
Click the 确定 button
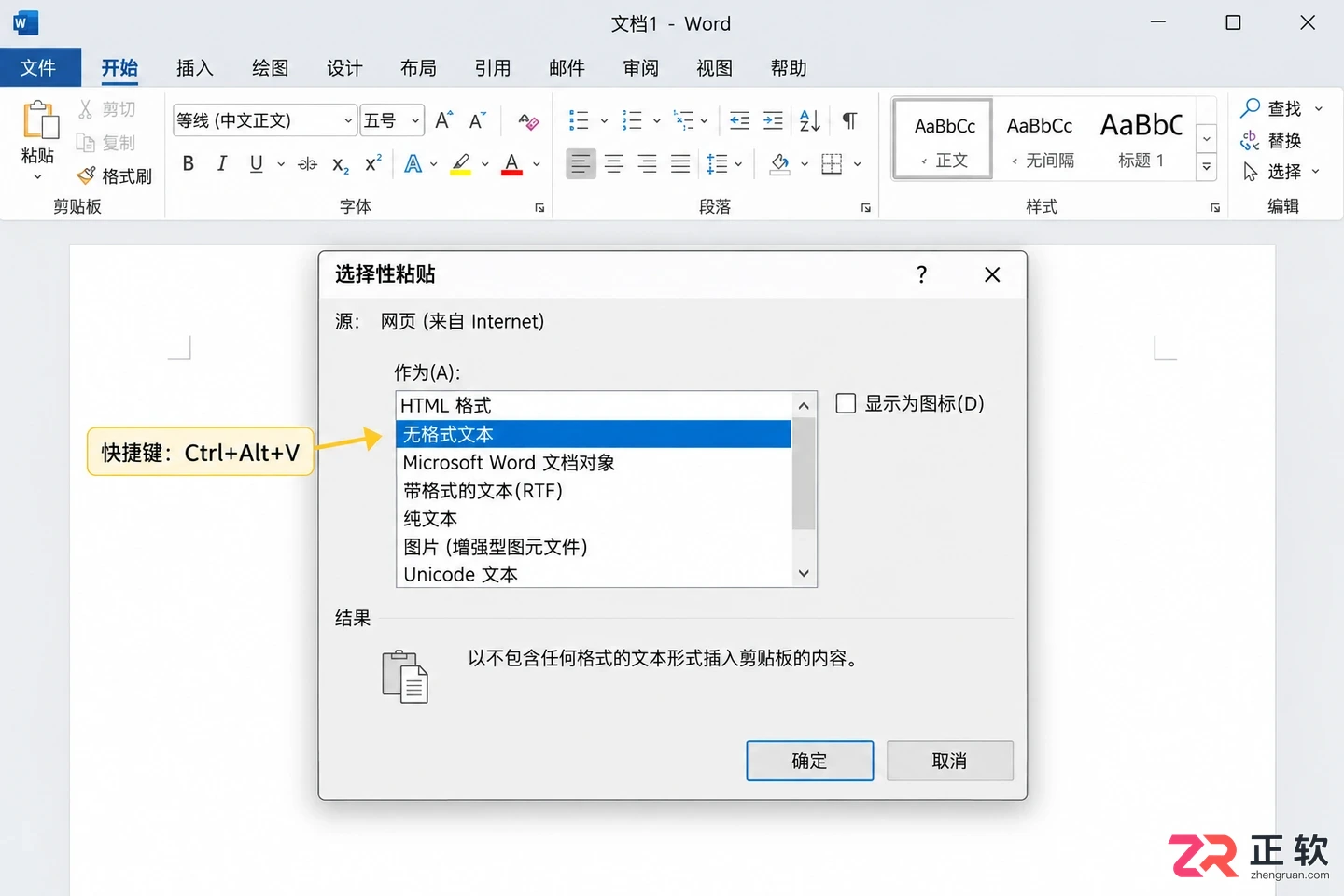tap(809, 761)
